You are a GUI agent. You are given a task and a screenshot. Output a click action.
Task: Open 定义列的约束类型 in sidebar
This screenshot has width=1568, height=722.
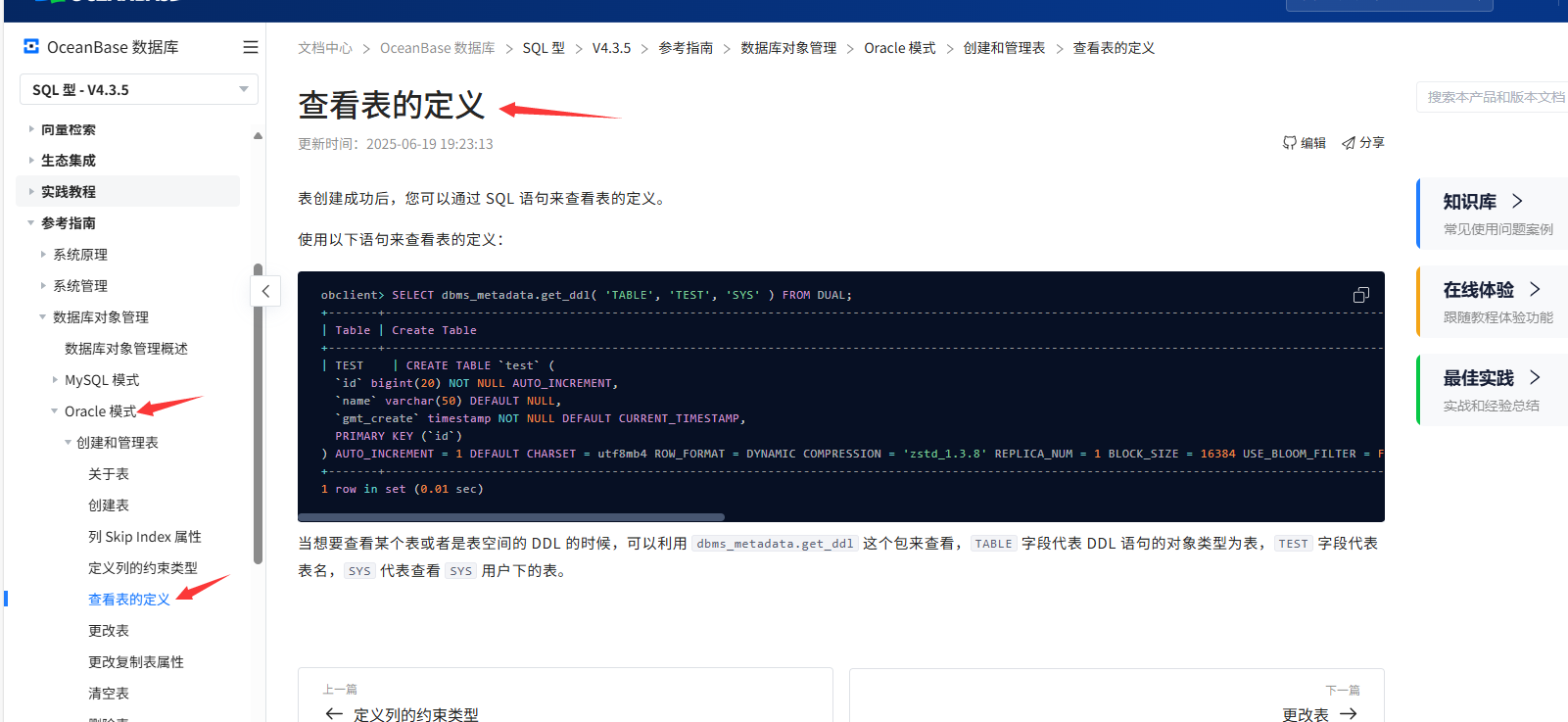pos(143,568)
